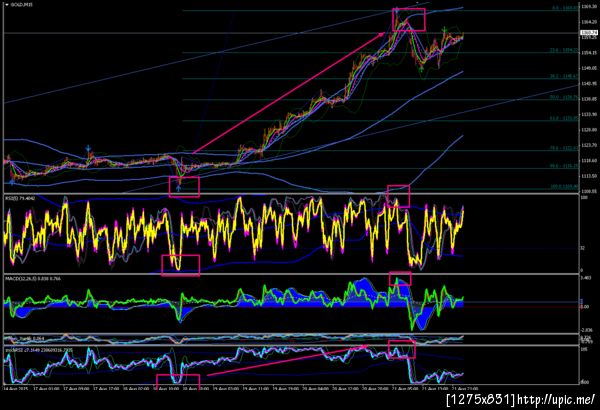Screen dimensions: 600x410
Task: Click the horizontal current-price line
Action: pos(292,33)
